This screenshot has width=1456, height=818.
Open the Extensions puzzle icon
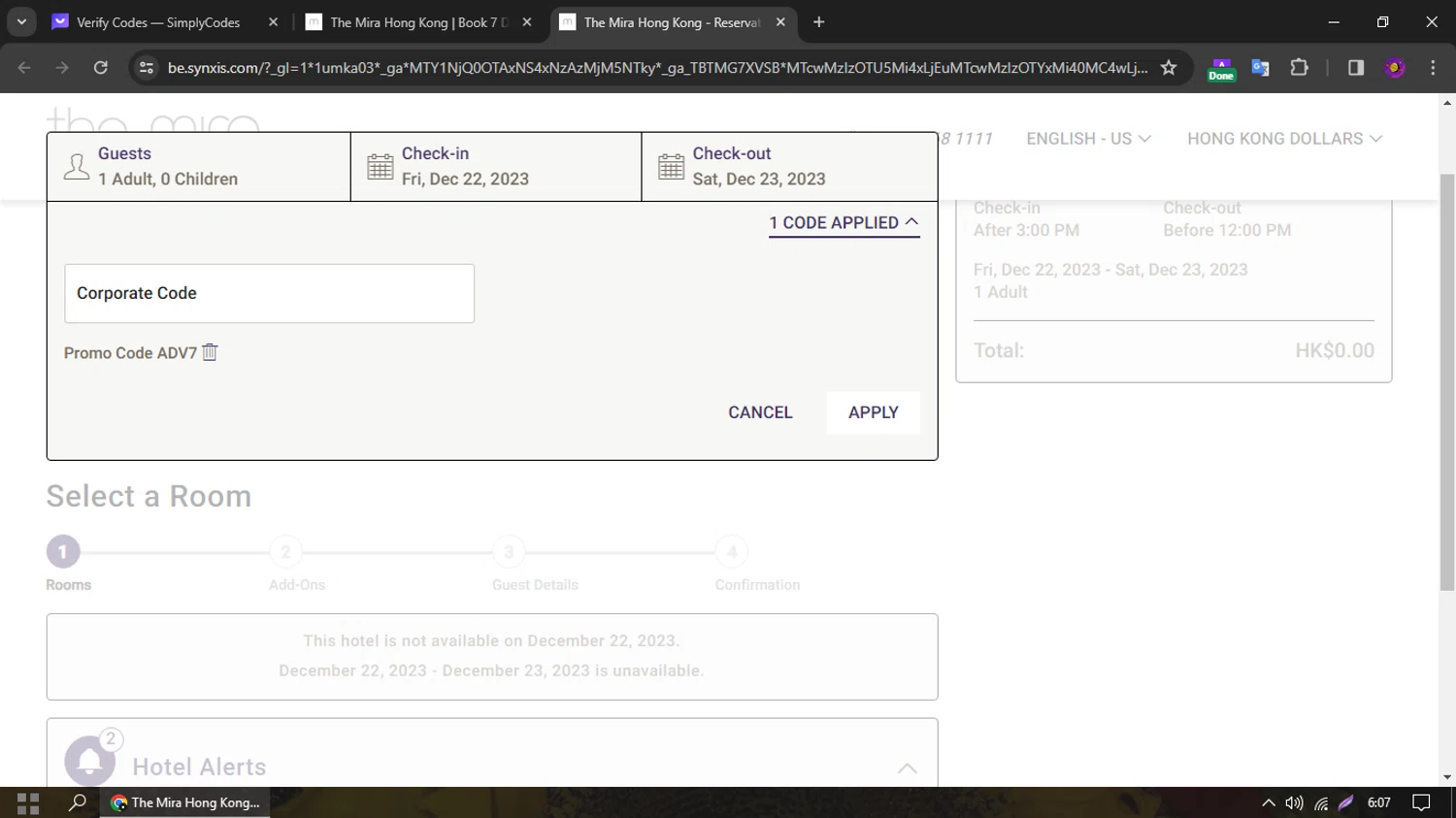[1299, 67]
